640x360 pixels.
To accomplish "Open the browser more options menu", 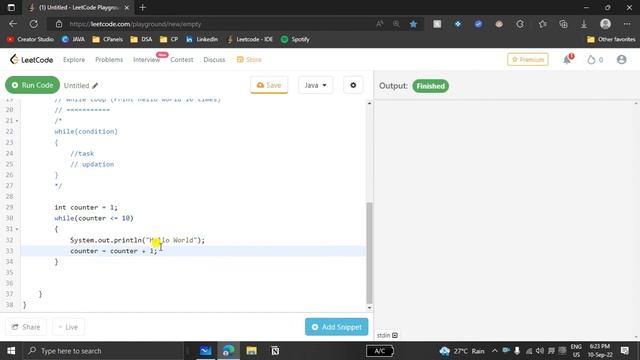I will [627, 24].
